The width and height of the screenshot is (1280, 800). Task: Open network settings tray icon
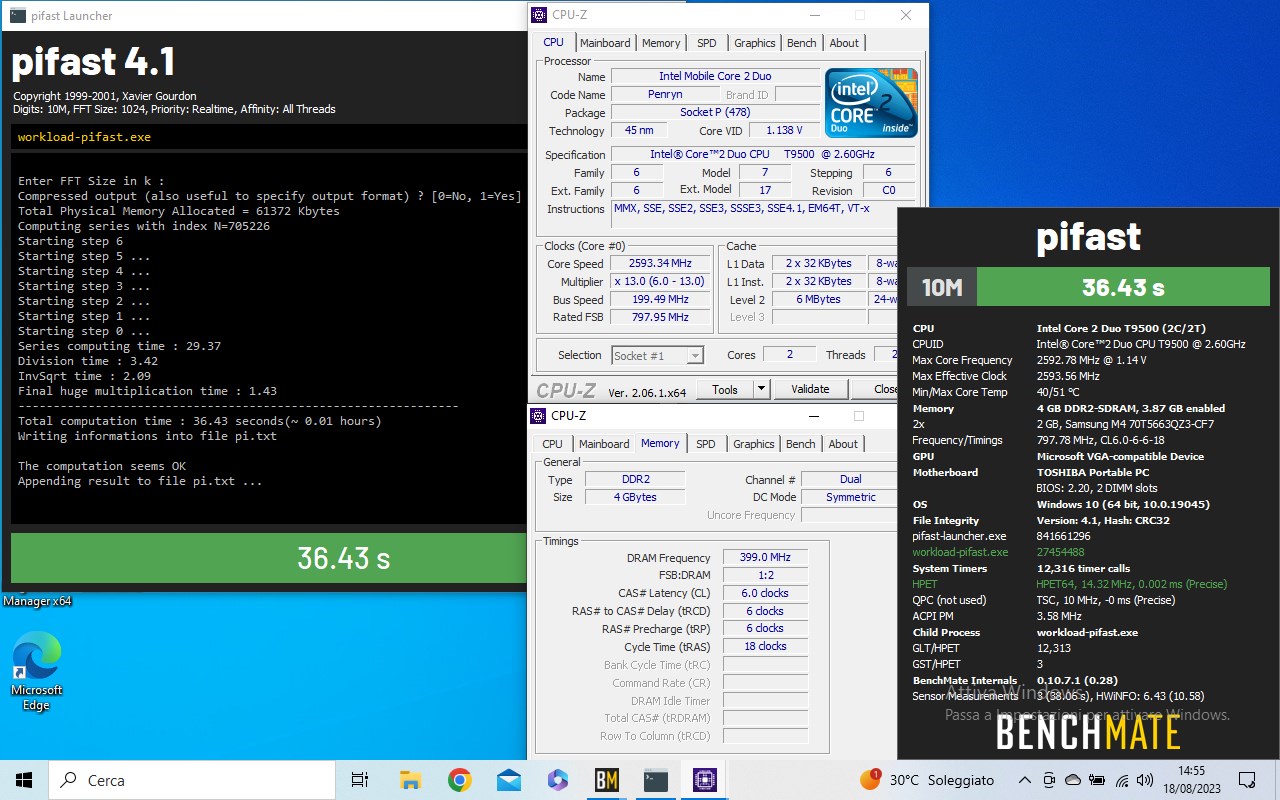tap(1122, 780)
